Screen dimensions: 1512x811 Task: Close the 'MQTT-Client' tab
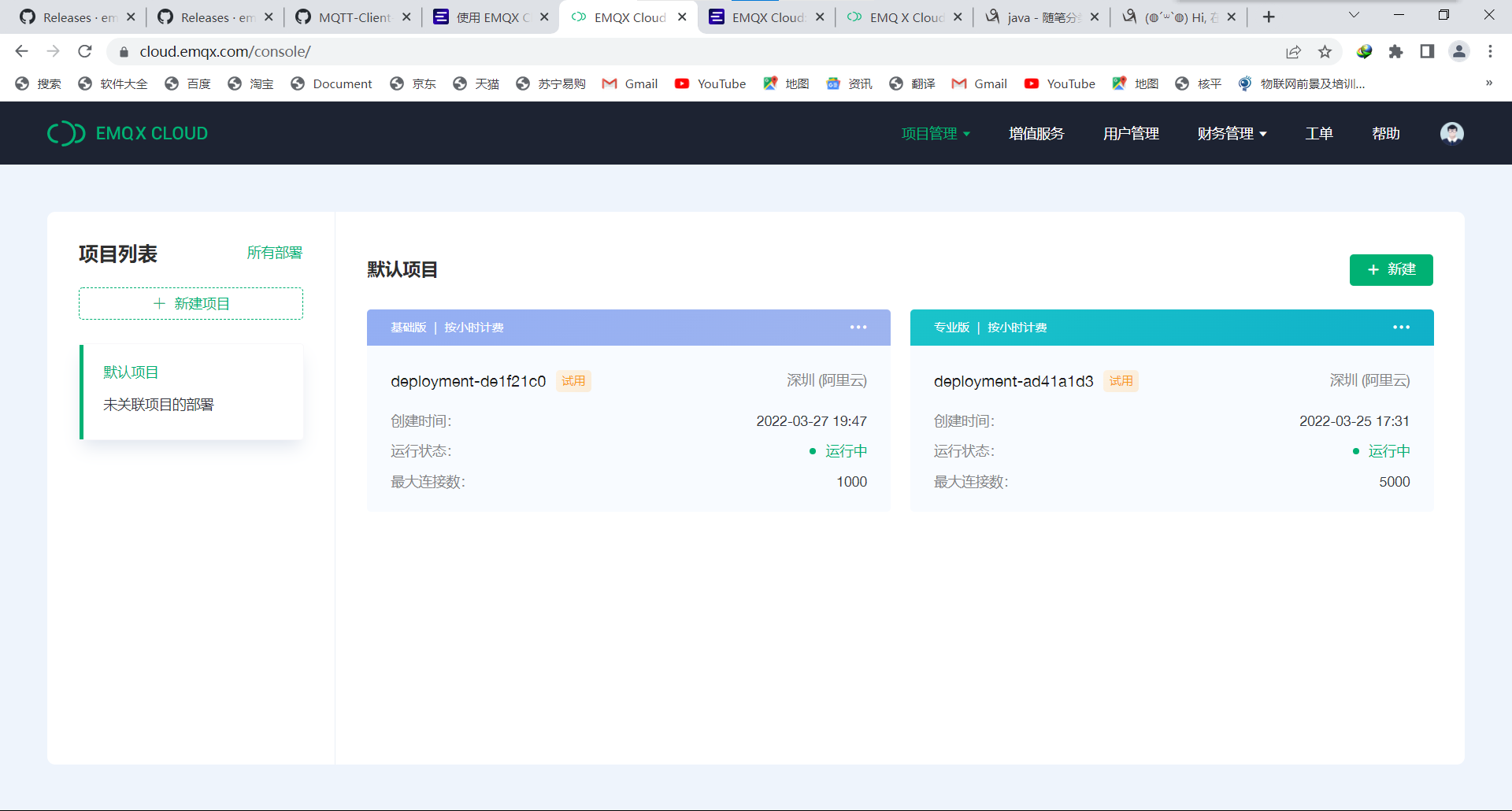coord(406,17)
